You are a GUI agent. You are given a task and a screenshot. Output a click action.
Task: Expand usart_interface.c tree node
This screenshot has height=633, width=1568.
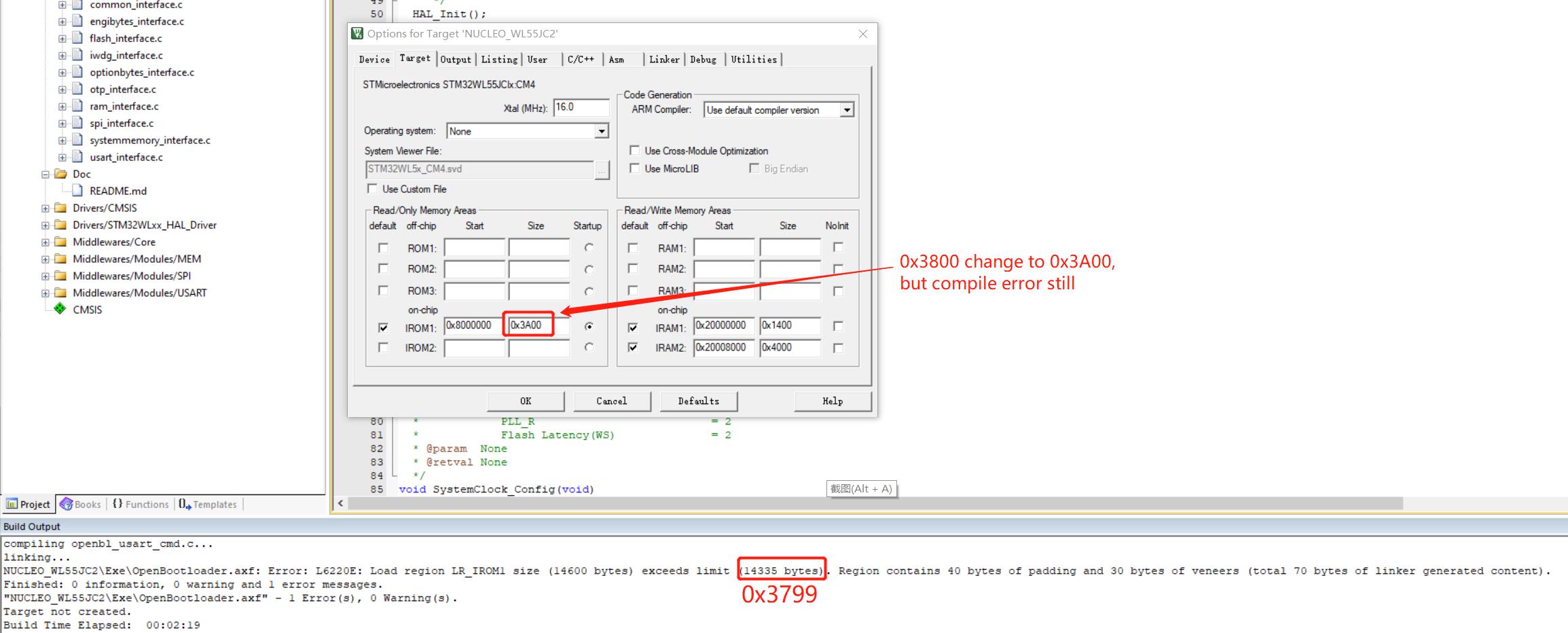coord(62,158)
